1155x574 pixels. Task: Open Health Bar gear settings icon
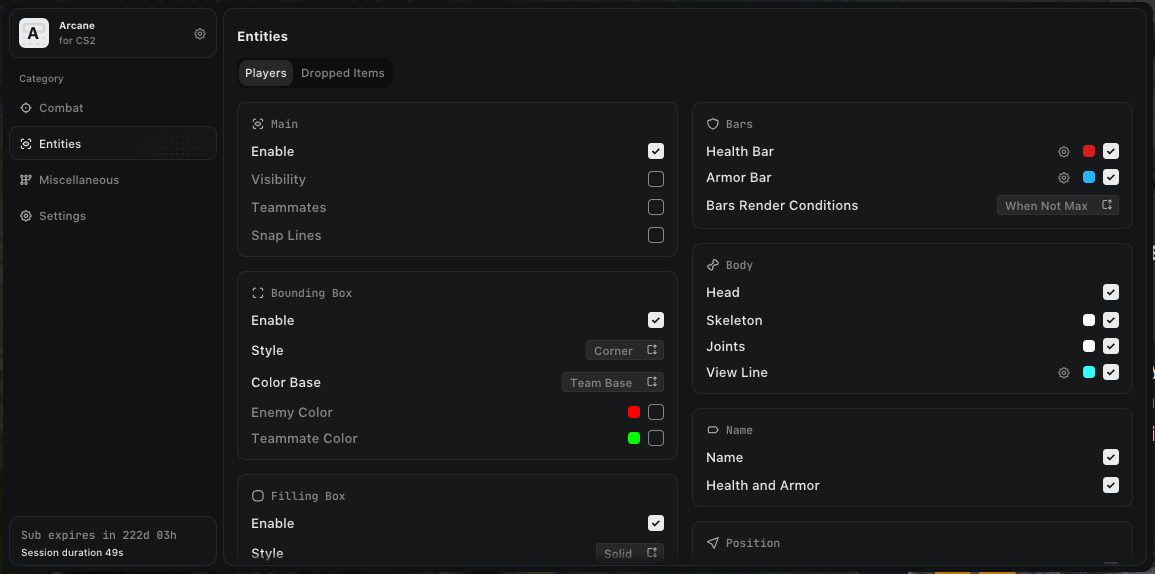click(x=1064, y=152)
